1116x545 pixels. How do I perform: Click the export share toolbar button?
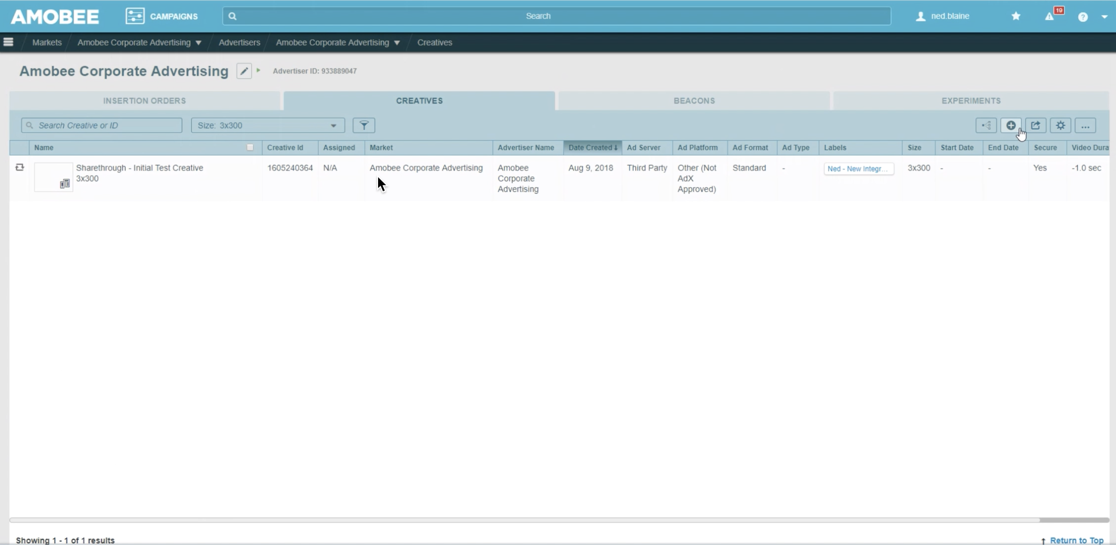[x=1036, y=125]
